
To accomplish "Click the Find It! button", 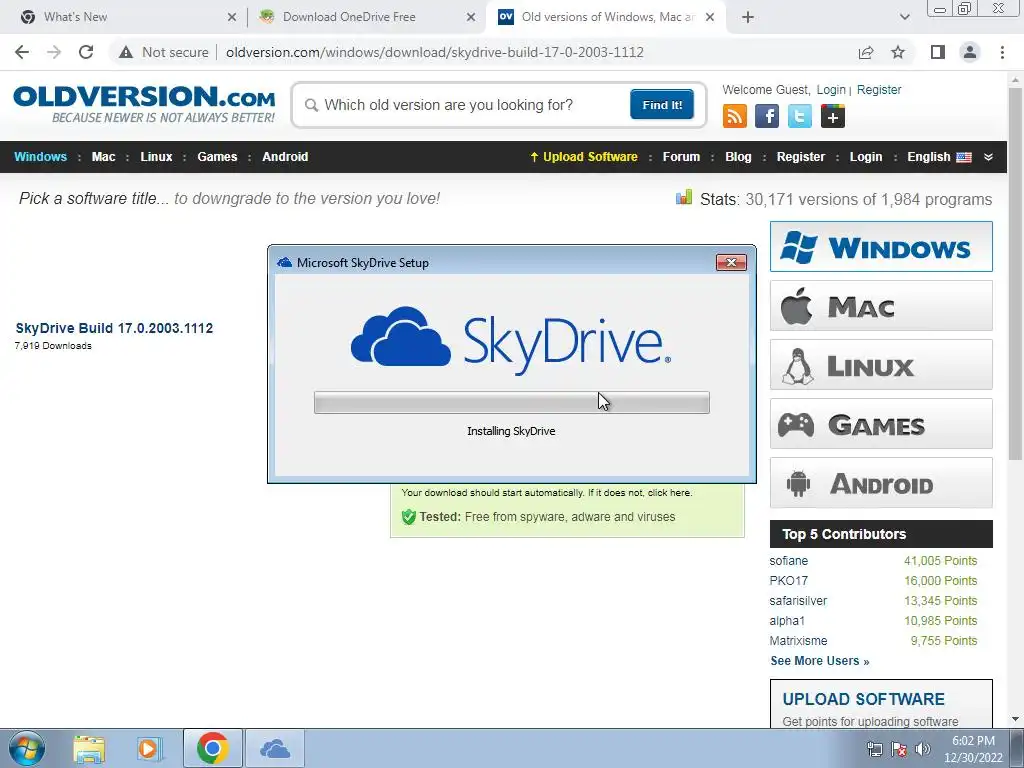I will [x=662, y=104].
